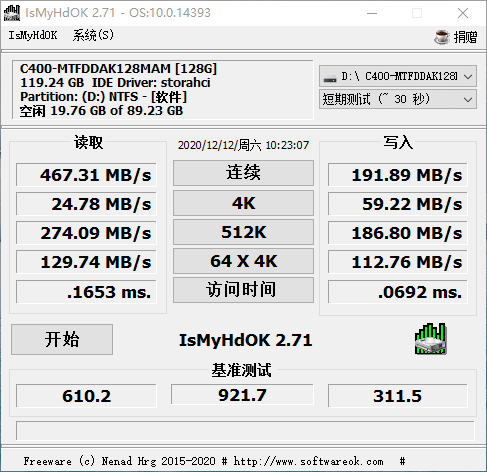The width and height of the screenshot is (487, 472).
Task: Click the C400-MTFDDAK128MAM [128G] drive info text
Action: pyautogui.click(x=118, y=69)
